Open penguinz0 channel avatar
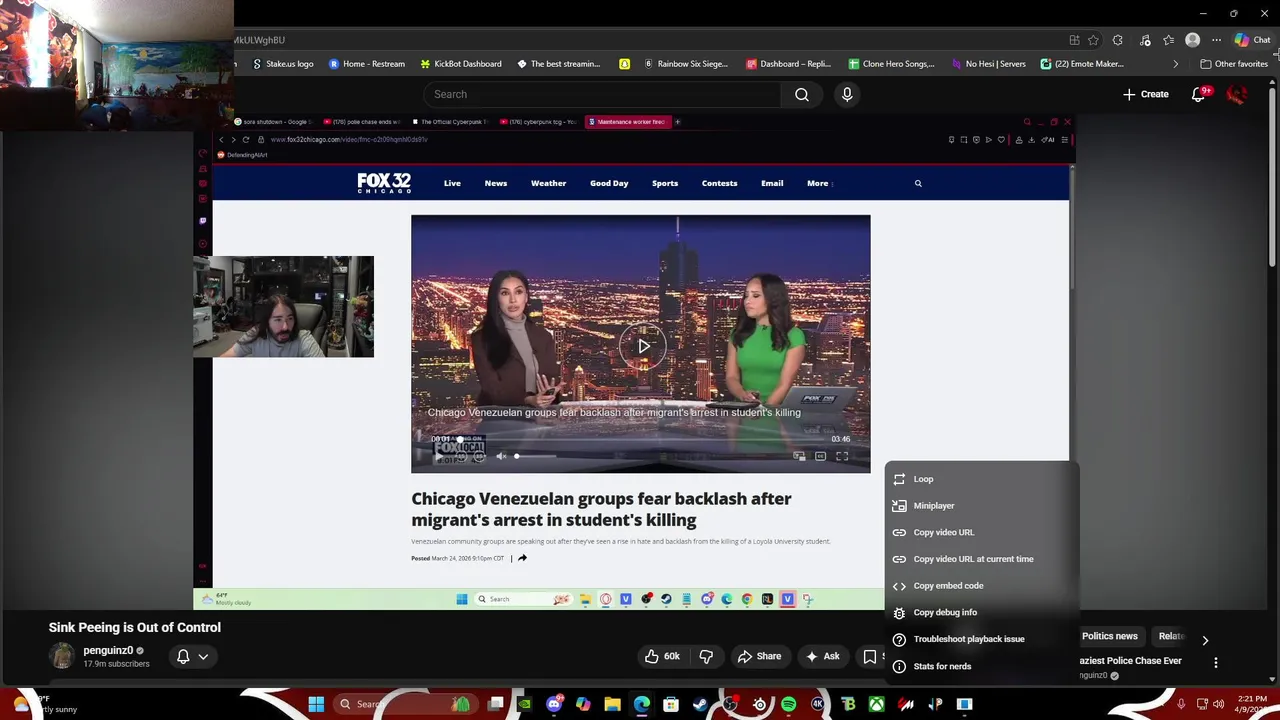The height and width of the screenshot is (720, 1280). [62, 656]
